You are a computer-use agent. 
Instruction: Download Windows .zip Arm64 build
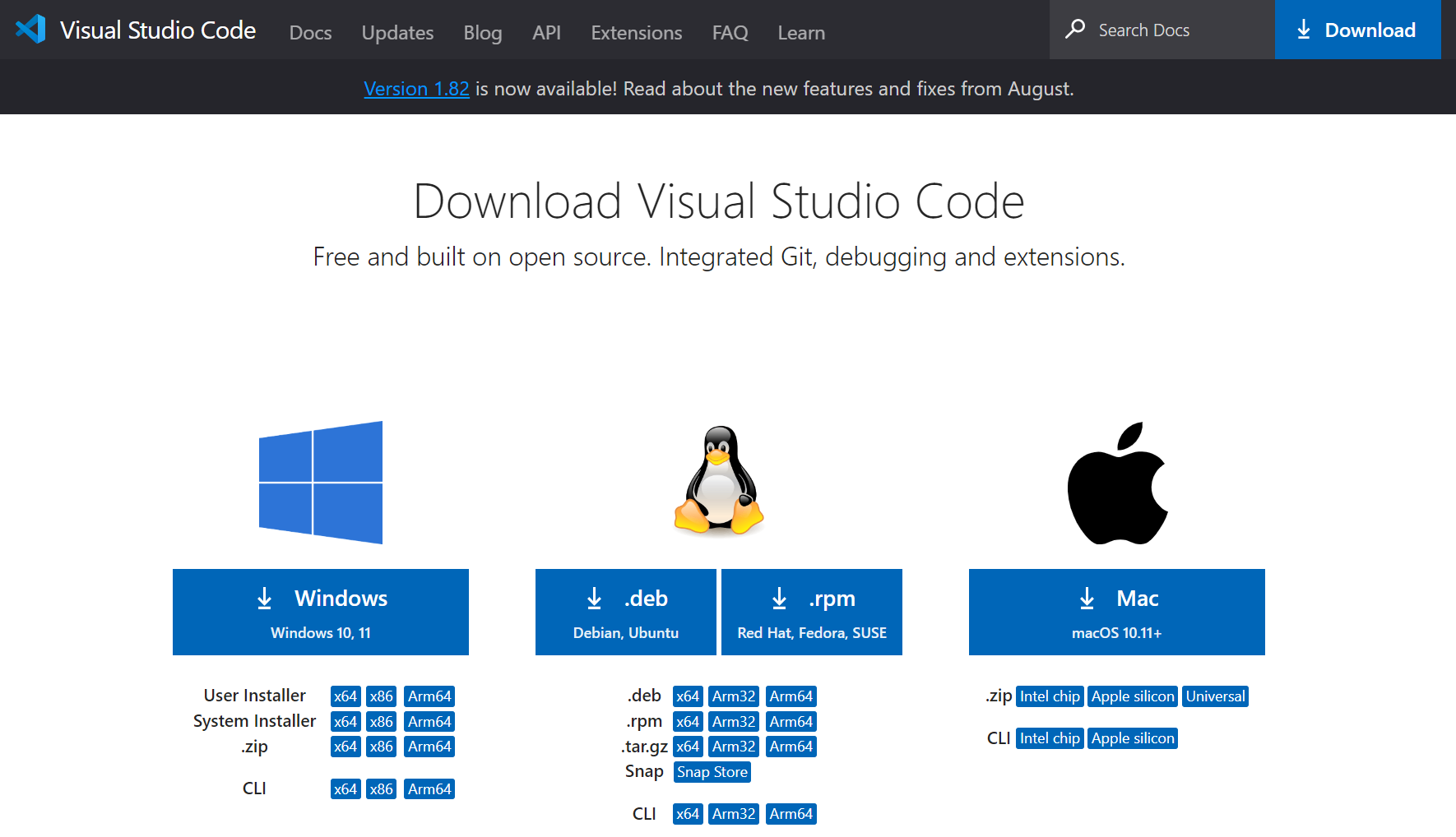pos(429,747)
